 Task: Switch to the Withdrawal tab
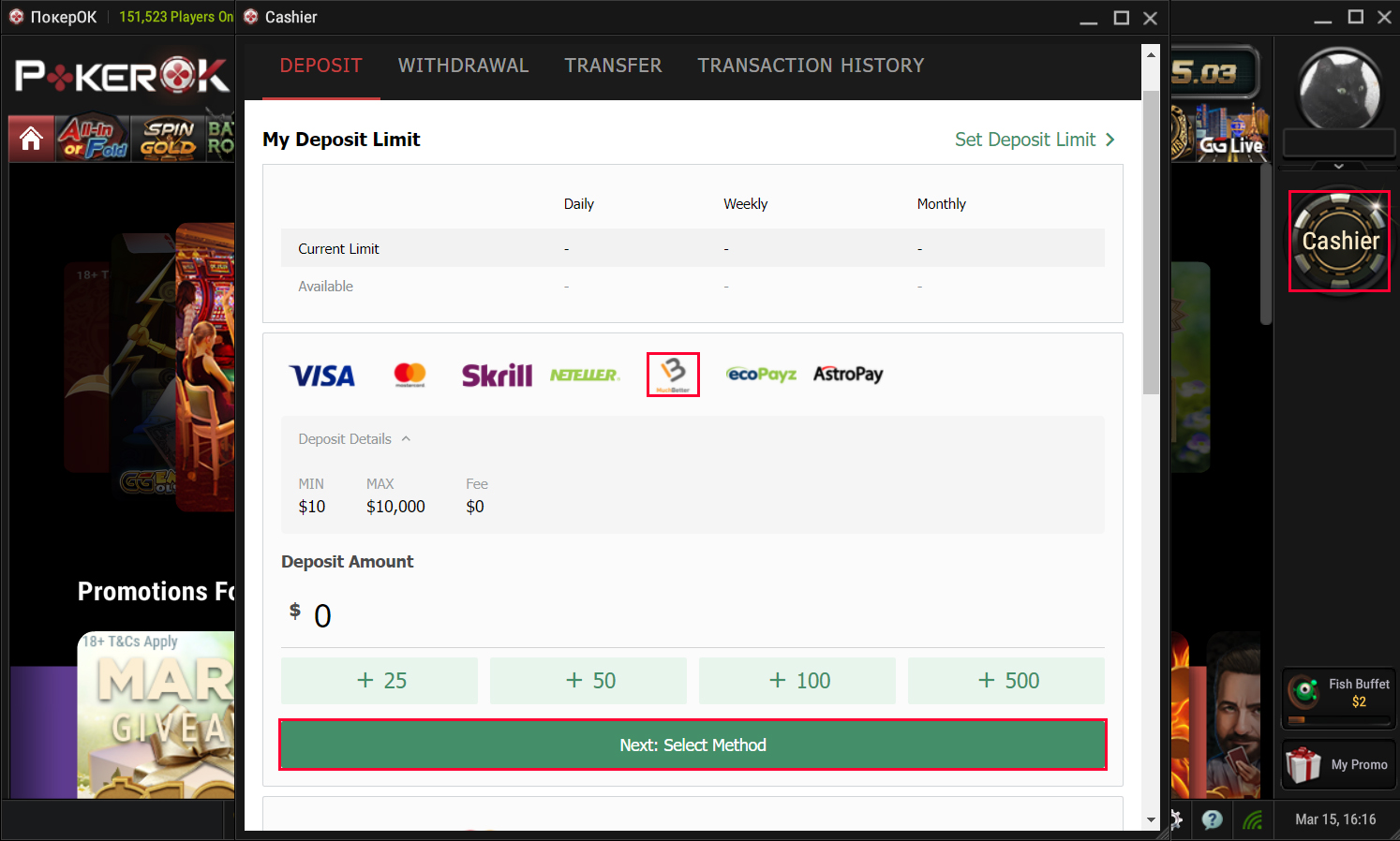pyautogui.click(x=464, y=66)
